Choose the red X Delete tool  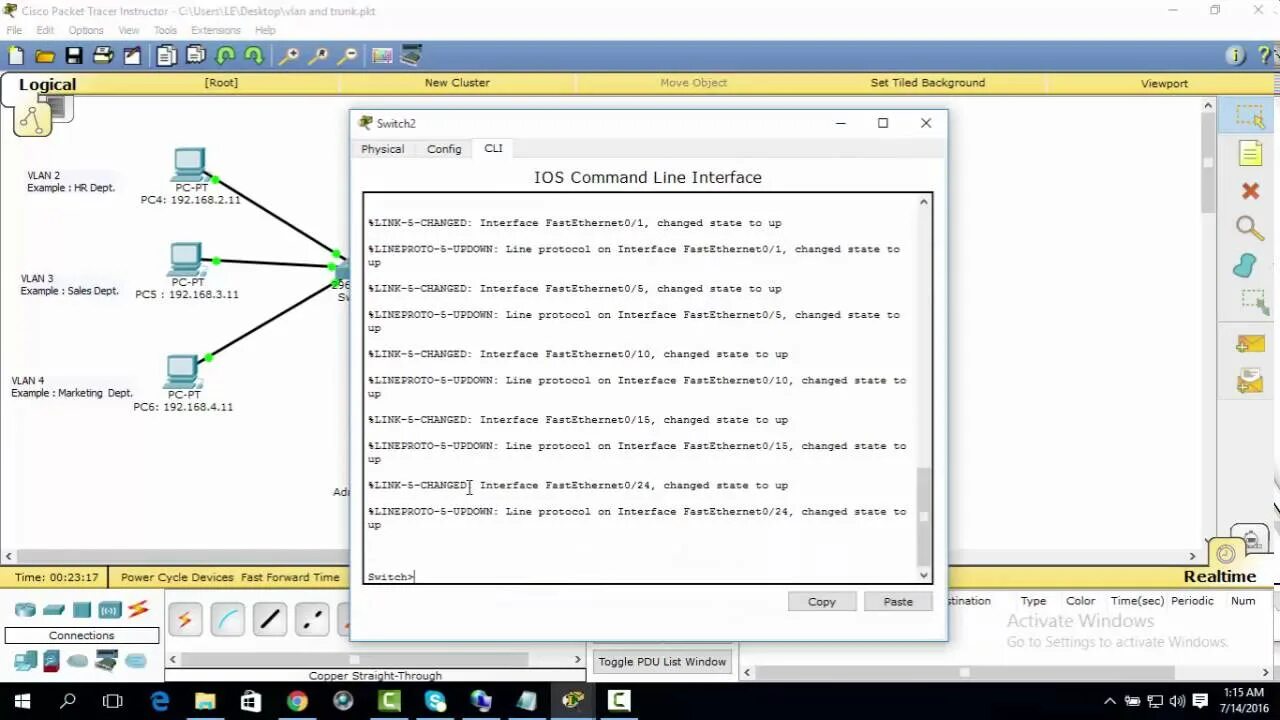1250,190
